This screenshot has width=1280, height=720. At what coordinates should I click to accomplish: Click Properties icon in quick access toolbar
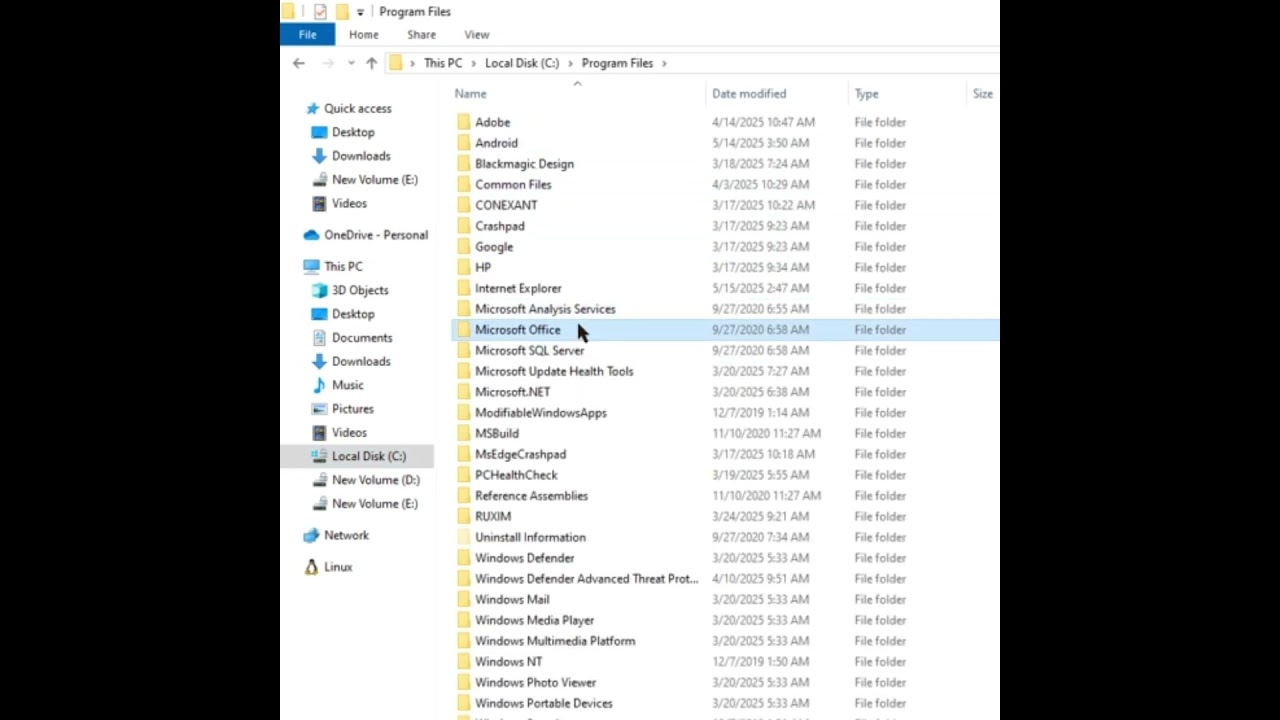click(320, 12)
